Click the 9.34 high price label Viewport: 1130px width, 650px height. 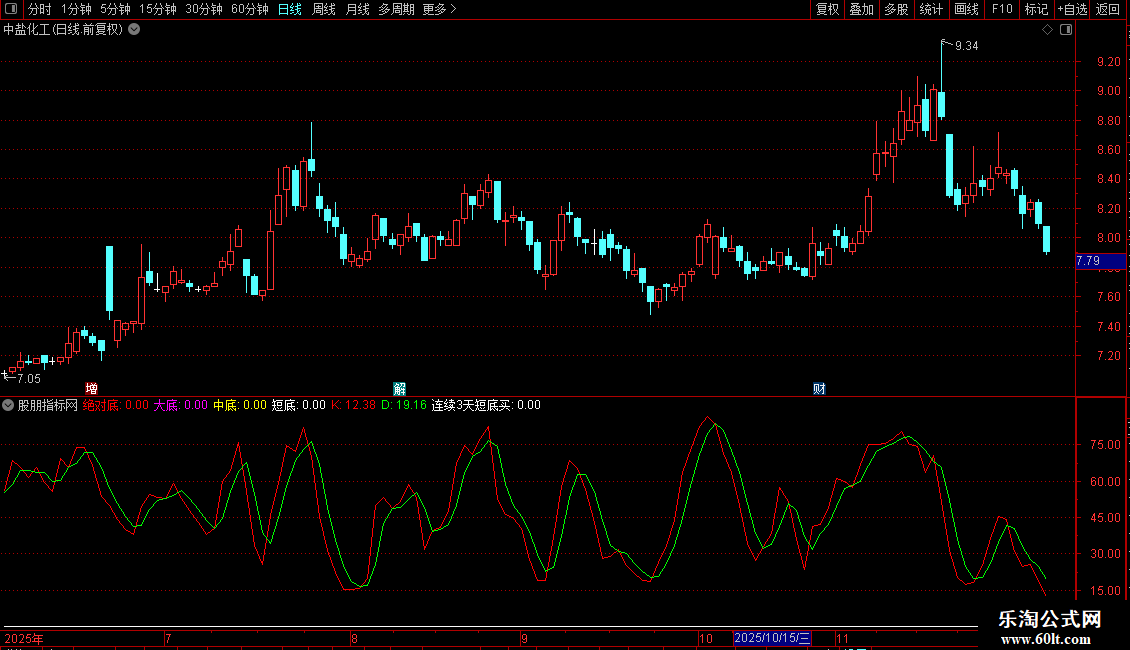point(966,46)
